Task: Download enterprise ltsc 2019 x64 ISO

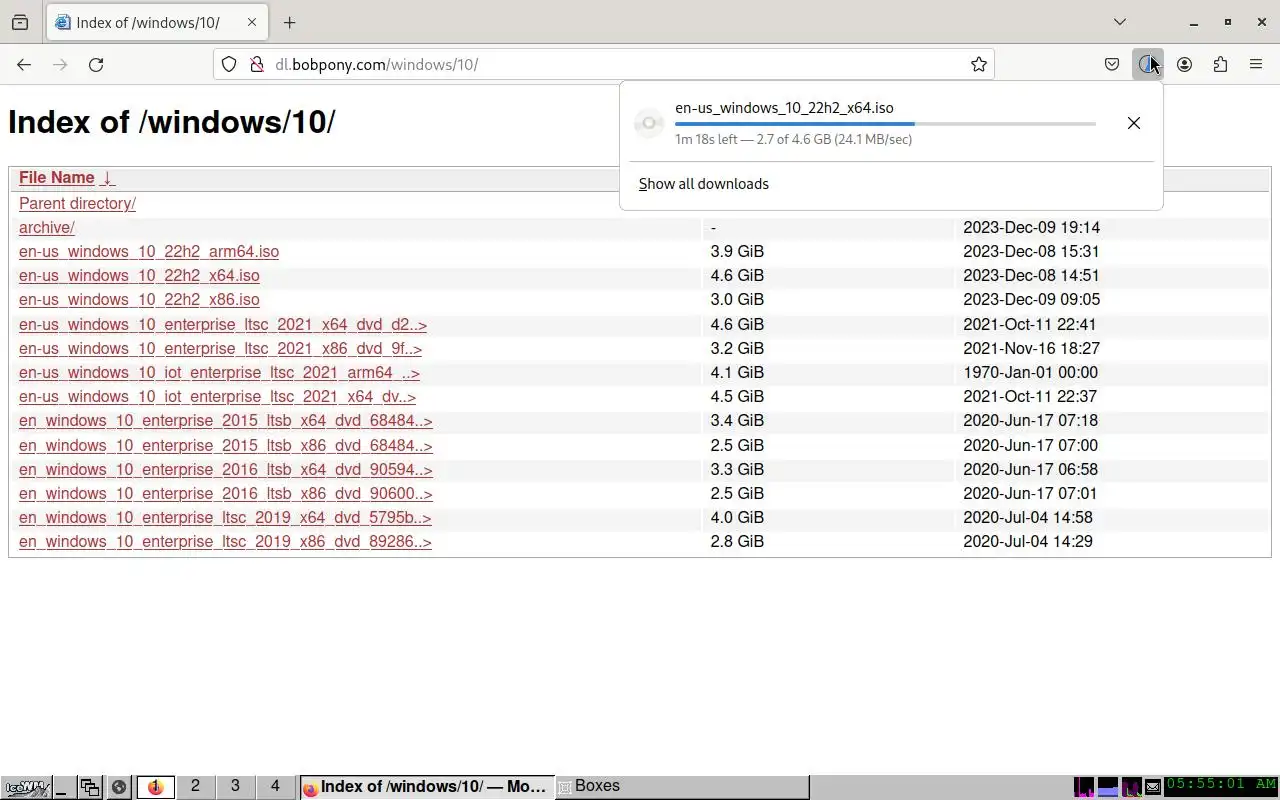Action: click(x=225, y=518)
